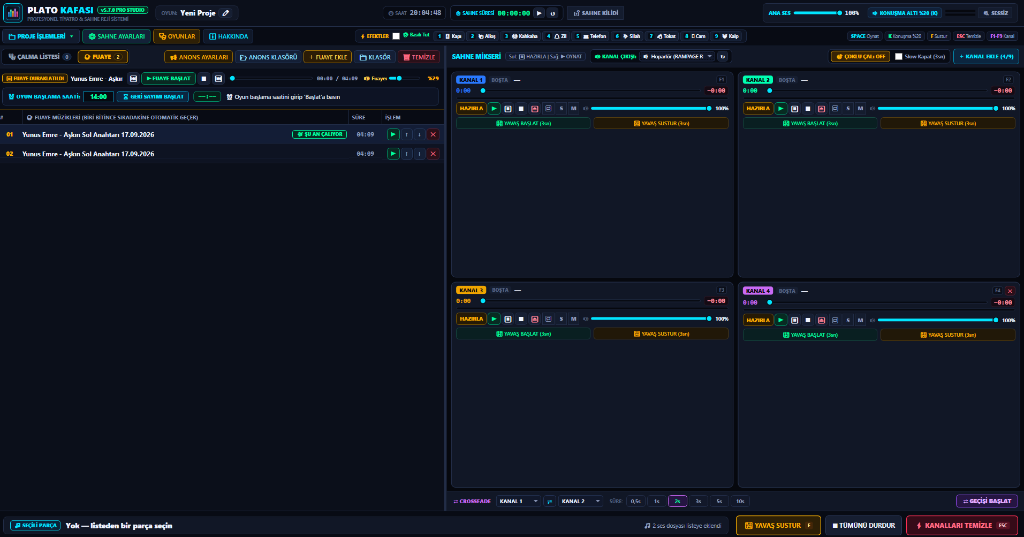Open Sahne Ayarları
Screen dimensions: 1024x537
(117, 37)
